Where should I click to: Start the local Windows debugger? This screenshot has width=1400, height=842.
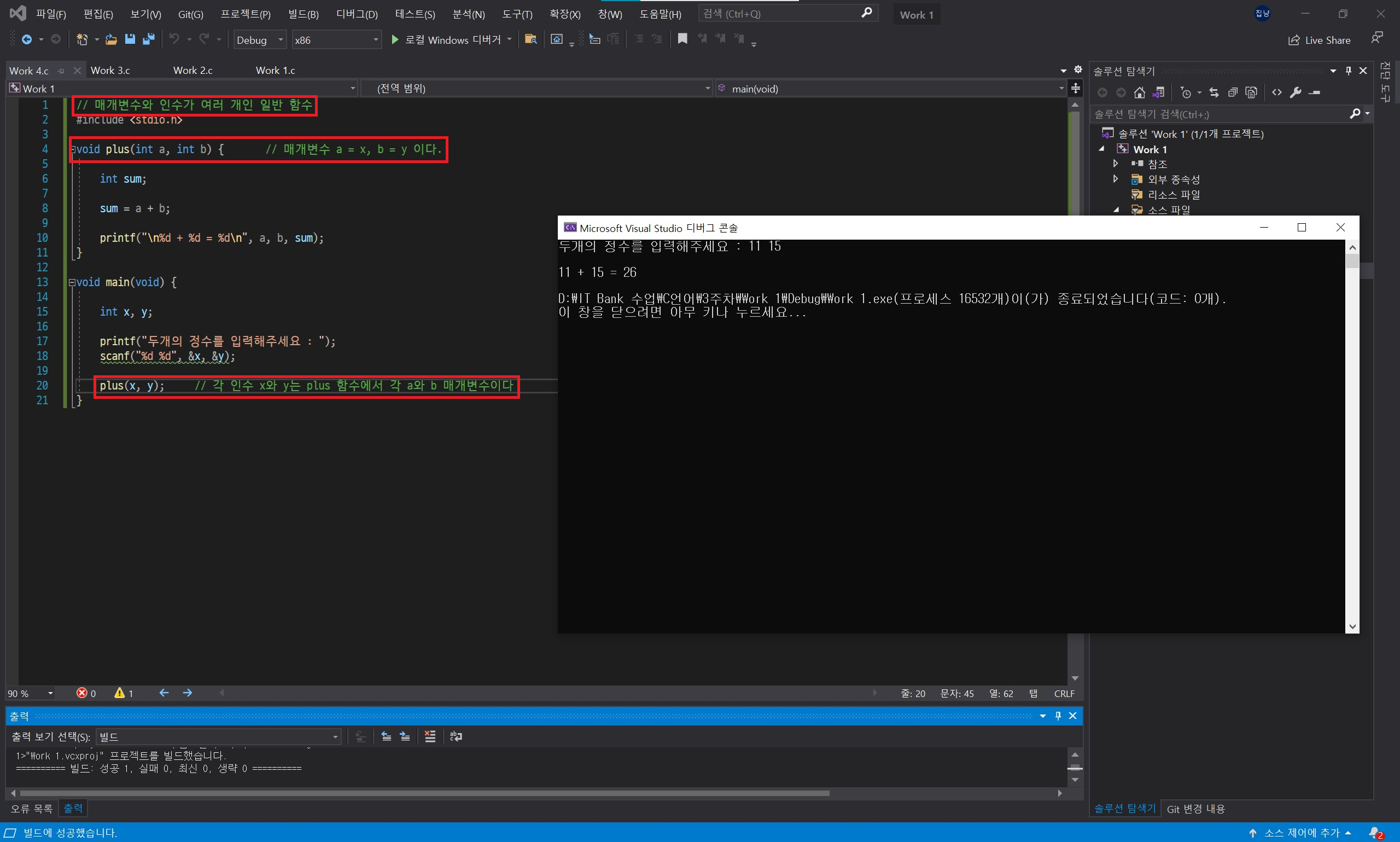coord(395,39)
